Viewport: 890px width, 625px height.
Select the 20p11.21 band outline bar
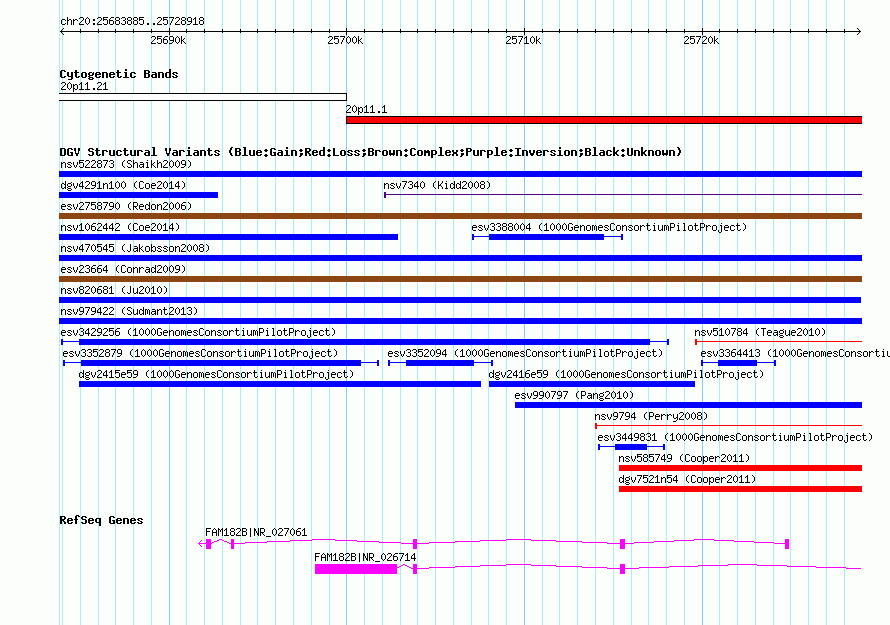tap(203, 97)
